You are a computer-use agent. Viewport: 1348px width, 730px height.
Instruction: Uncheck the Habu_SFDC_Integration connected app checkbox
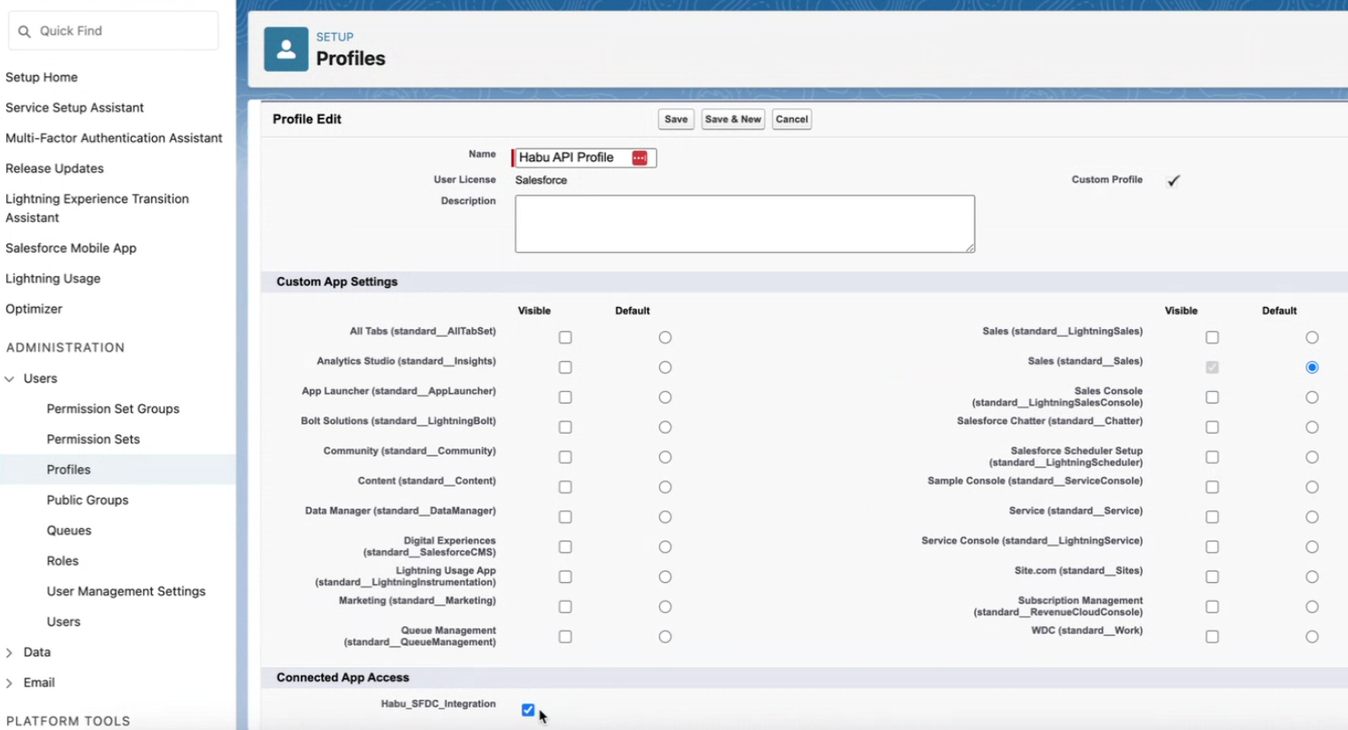[528, 710]
